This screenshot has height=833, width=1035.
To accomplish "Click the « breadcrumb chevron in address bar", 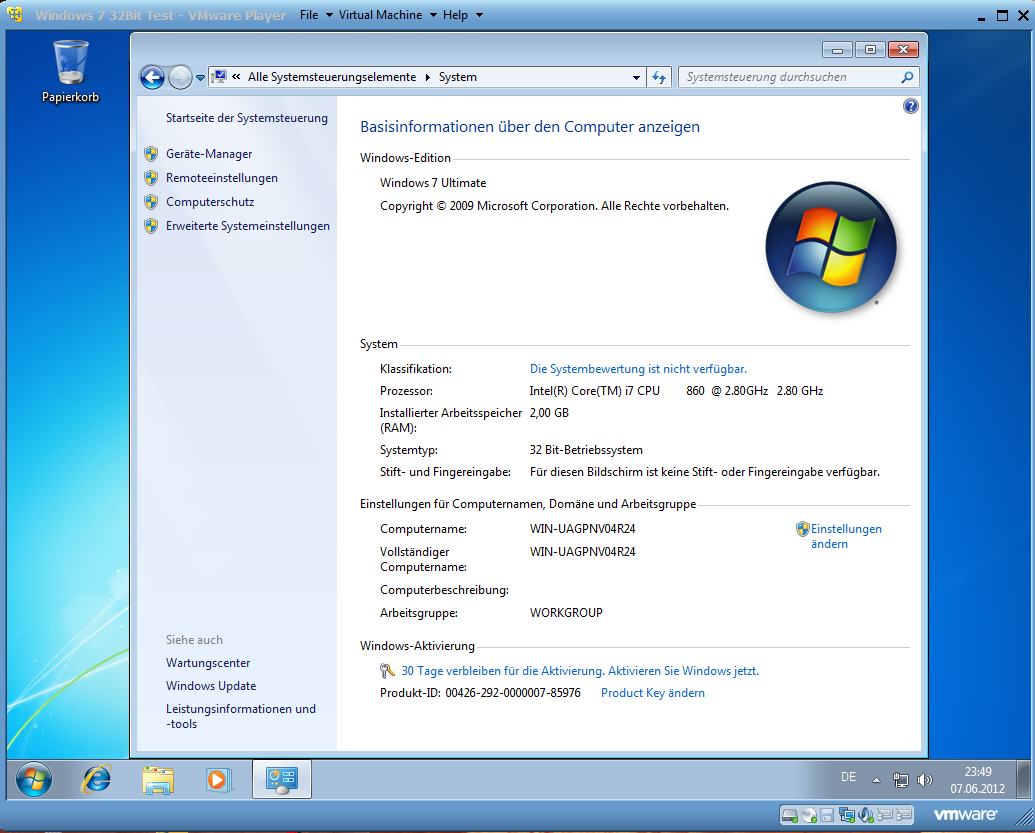I will [236, 77].
